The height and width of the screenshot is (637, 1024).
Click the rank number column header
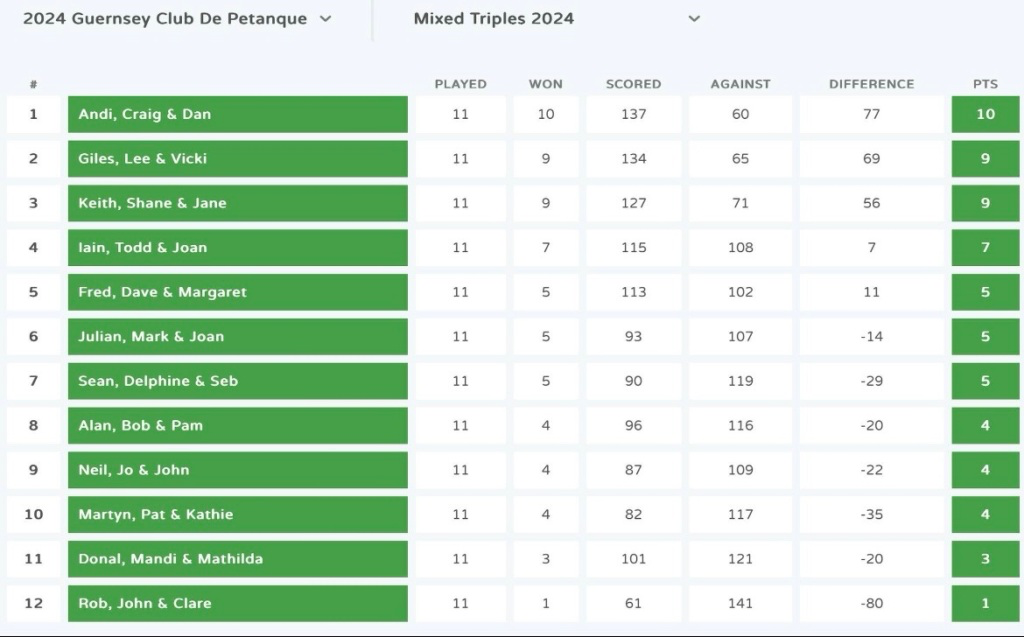coord(33,84)
